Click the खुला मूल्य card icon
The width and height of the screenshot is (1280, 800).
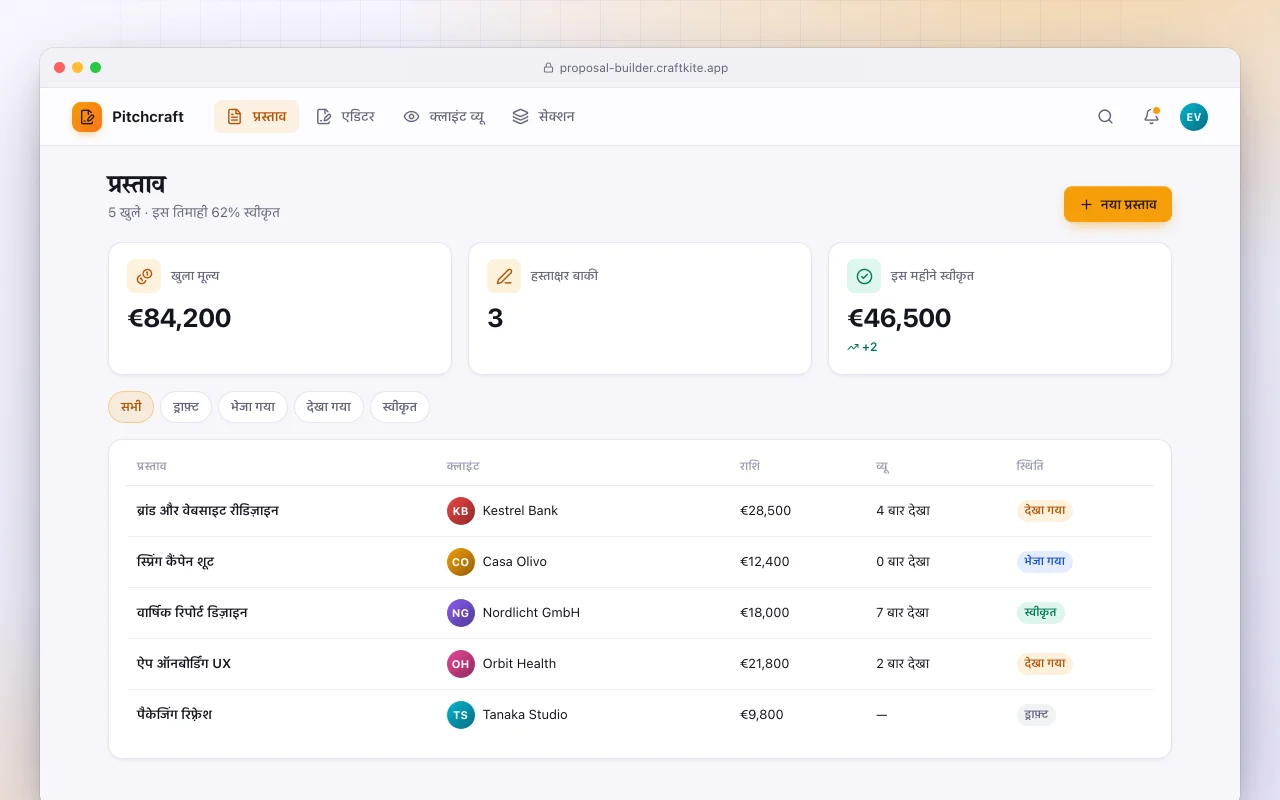click(144, 276)
